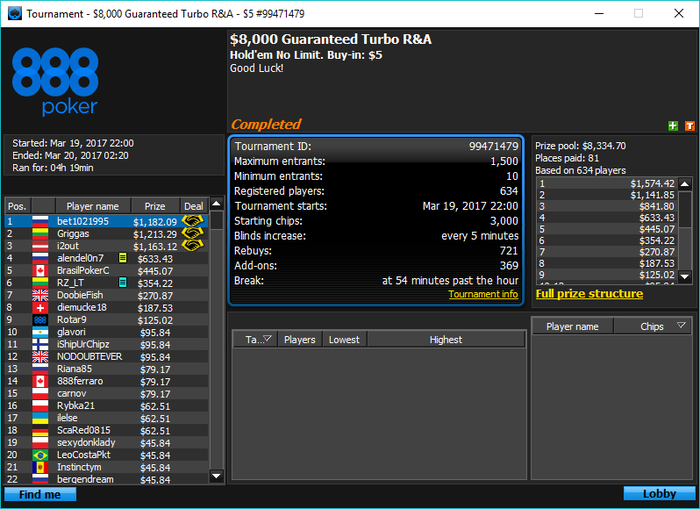The height and width of the screenshot is (509, 700).
Task: Click the Brazil flag next to LeoCostaPkt
Action: [x=40, y=455]
